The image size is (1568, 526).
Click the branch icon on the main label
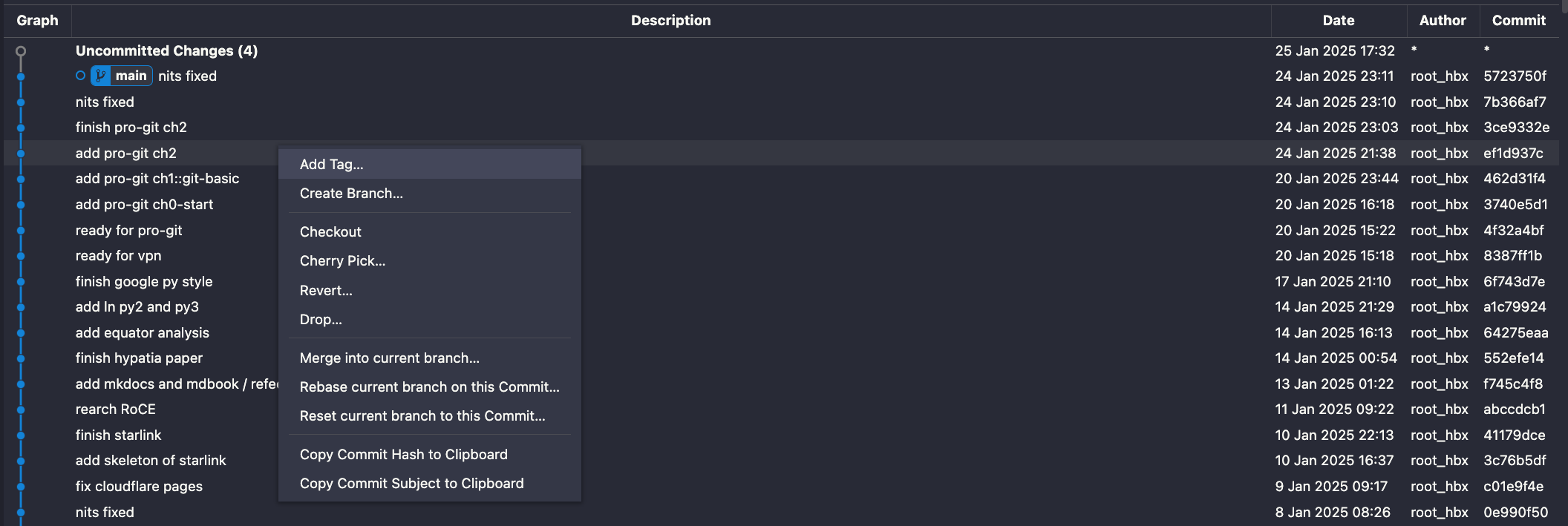point(101,76)
